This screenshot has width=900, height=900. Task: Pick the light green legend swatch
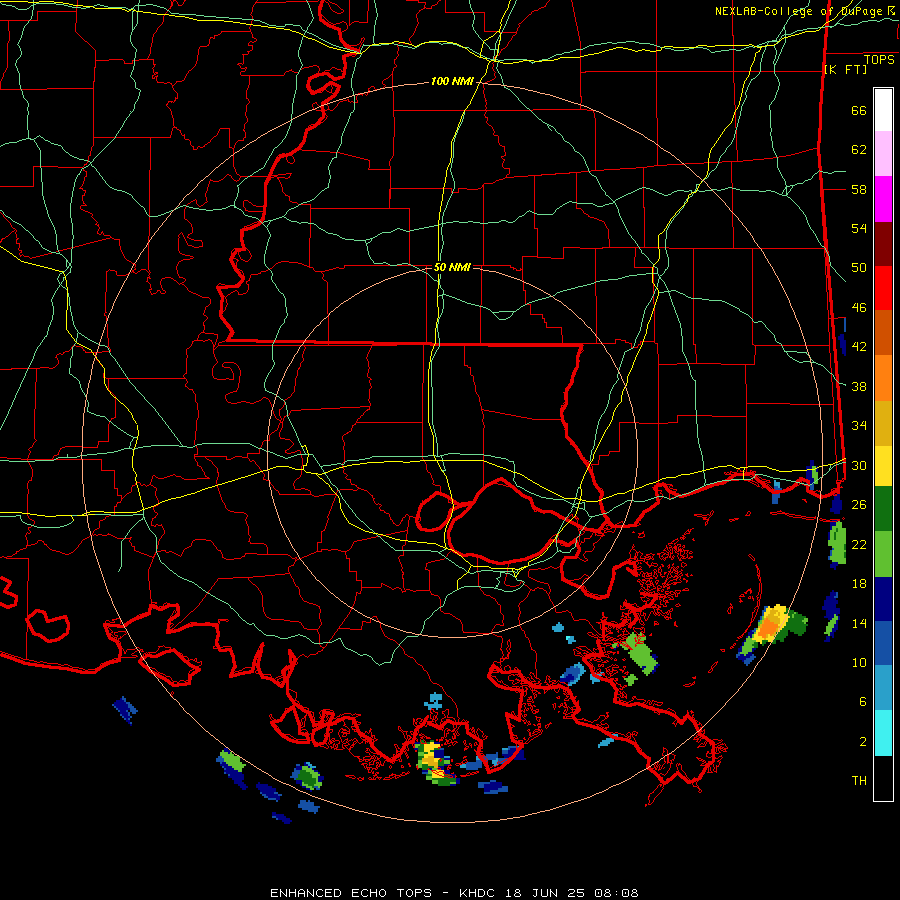click(x=883, y=554)
